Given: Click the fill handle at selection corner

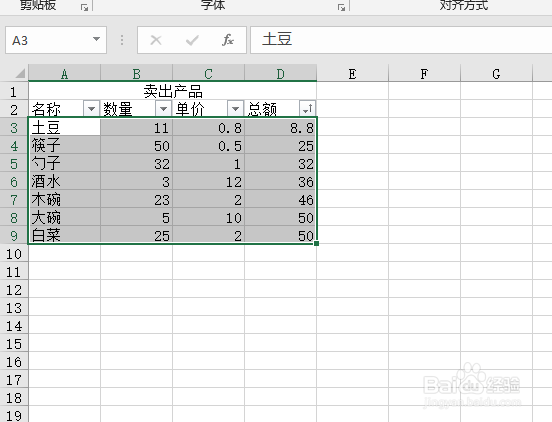Looking at the screenshot, I should tap(316, 244).
